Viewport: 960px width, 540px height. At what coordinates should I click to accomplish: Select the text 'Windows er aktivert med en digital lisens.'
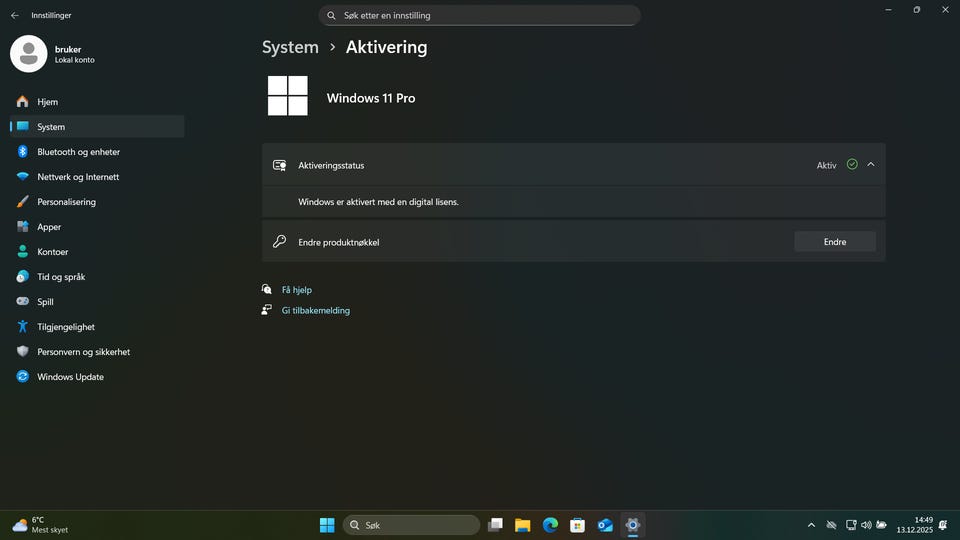click(378, 202)
